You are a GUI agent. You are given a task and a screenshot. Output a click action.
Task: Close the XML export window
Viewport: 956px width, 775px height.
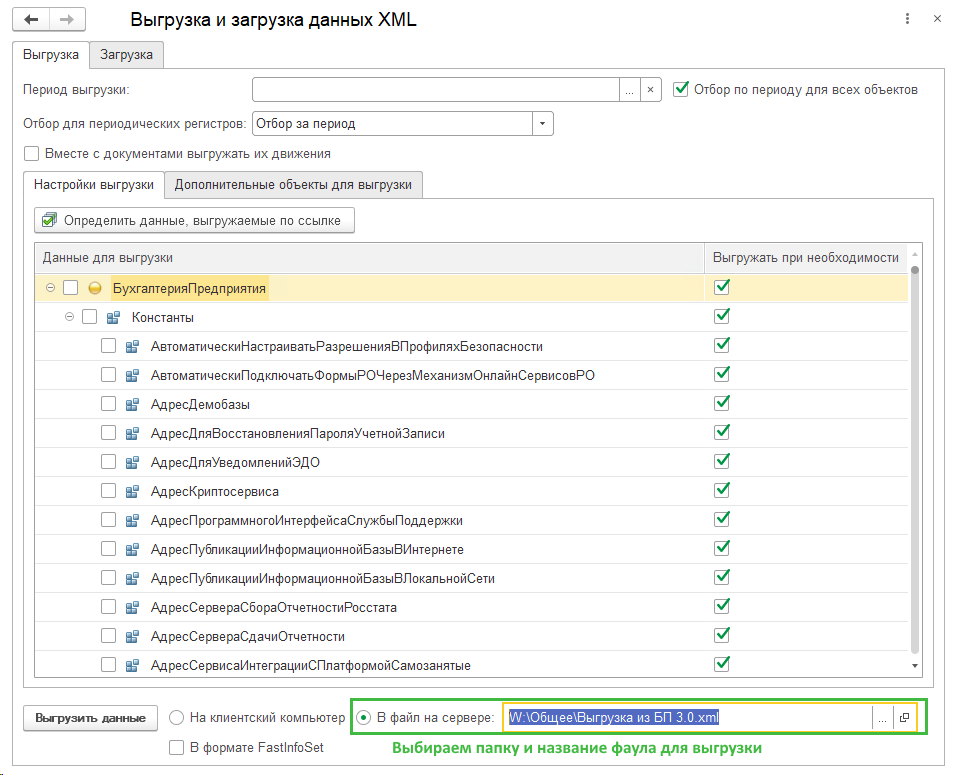click(938, 19)
